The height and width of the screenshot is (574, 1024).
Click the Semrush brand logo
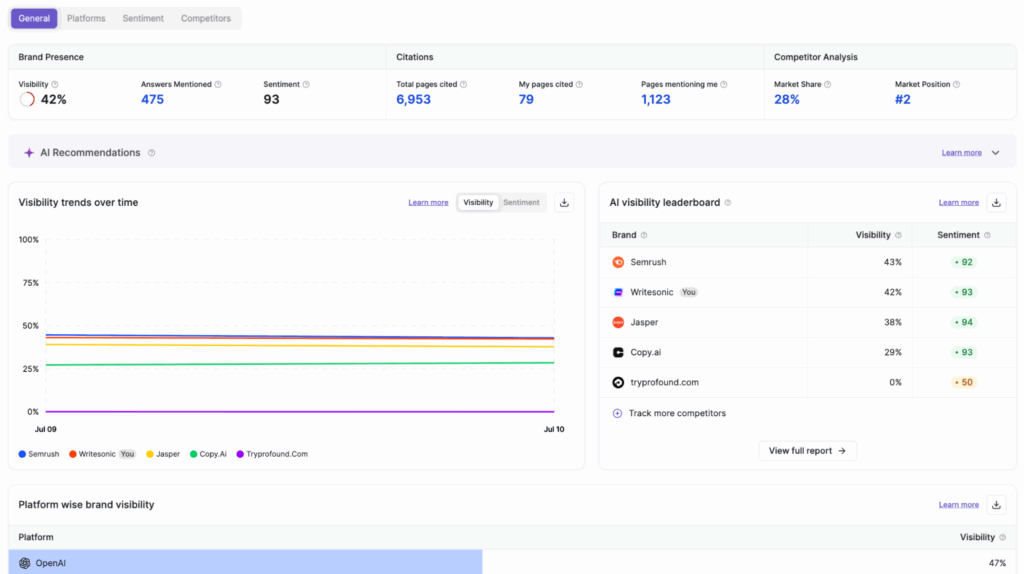click(x=618, y=262)
